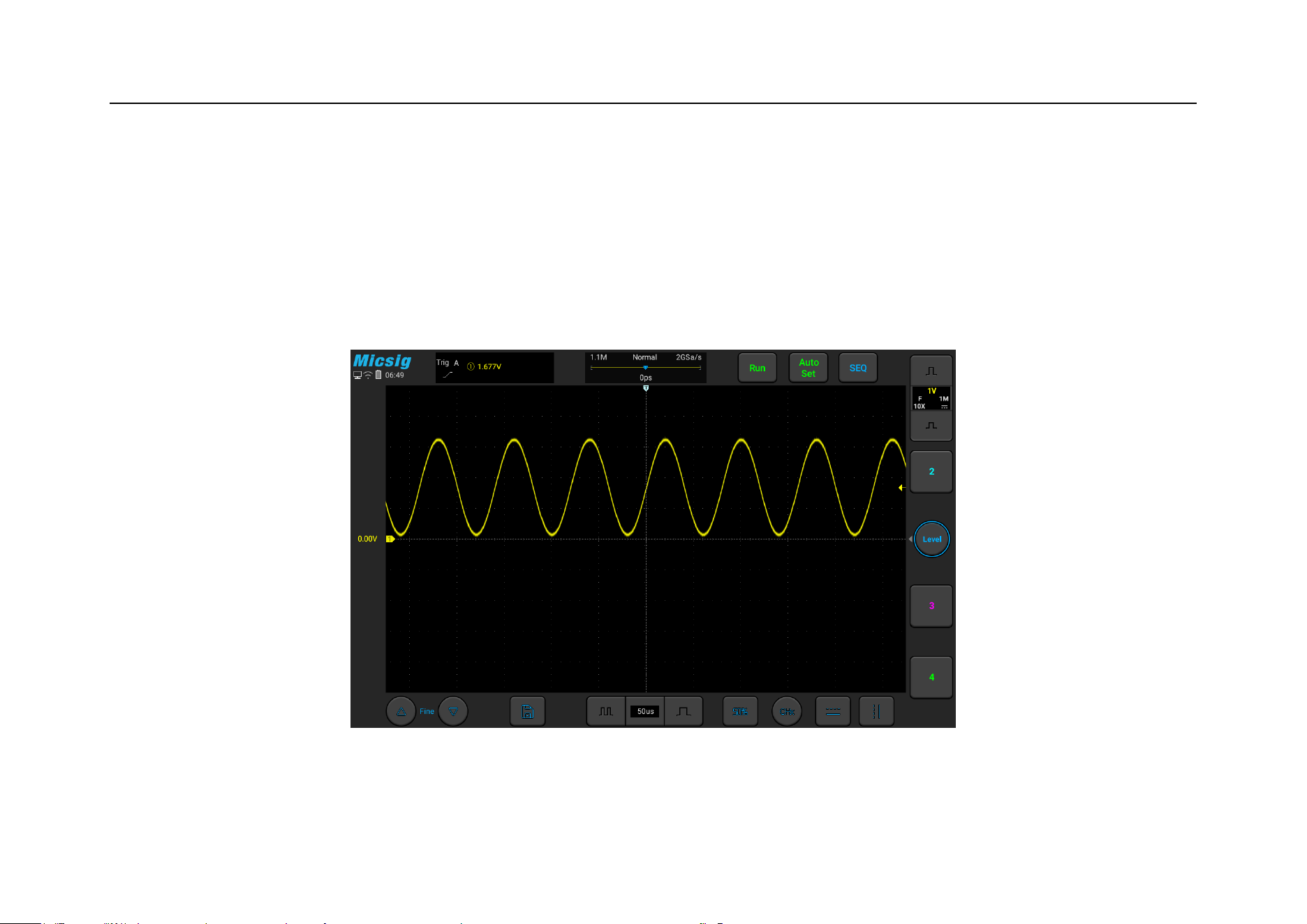Toggle channel 3 on
The height and width of the screenshot is (924, 1307).
(x=931, y=606)
